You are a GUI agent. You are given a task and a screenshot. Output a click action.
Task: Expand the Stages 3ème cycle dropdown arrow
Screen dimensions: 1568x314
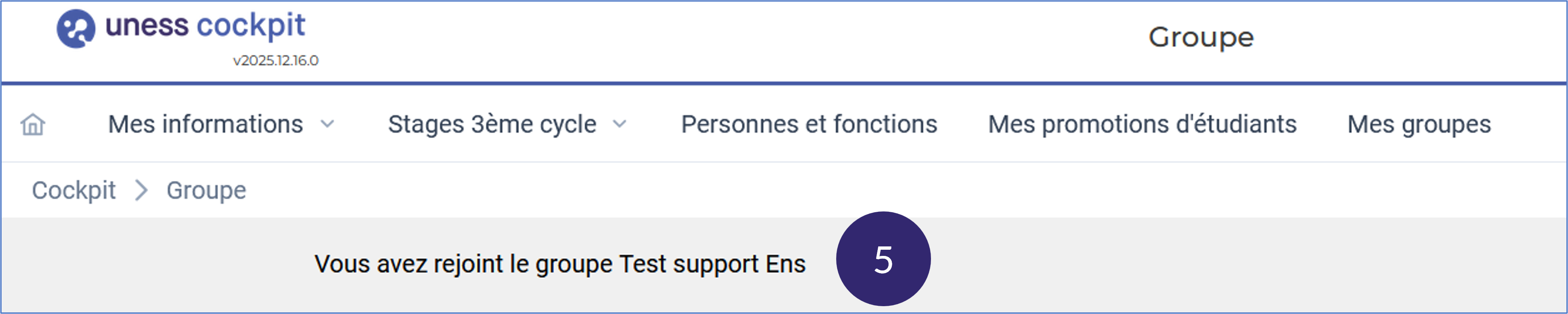(x=620, y=125)
